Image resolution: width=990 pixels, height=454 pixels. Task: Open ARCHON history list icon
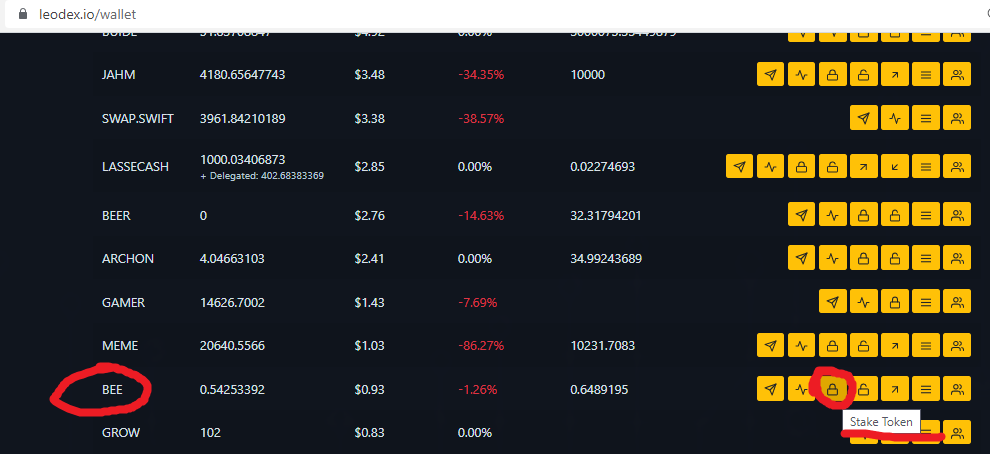click(926, 258)
